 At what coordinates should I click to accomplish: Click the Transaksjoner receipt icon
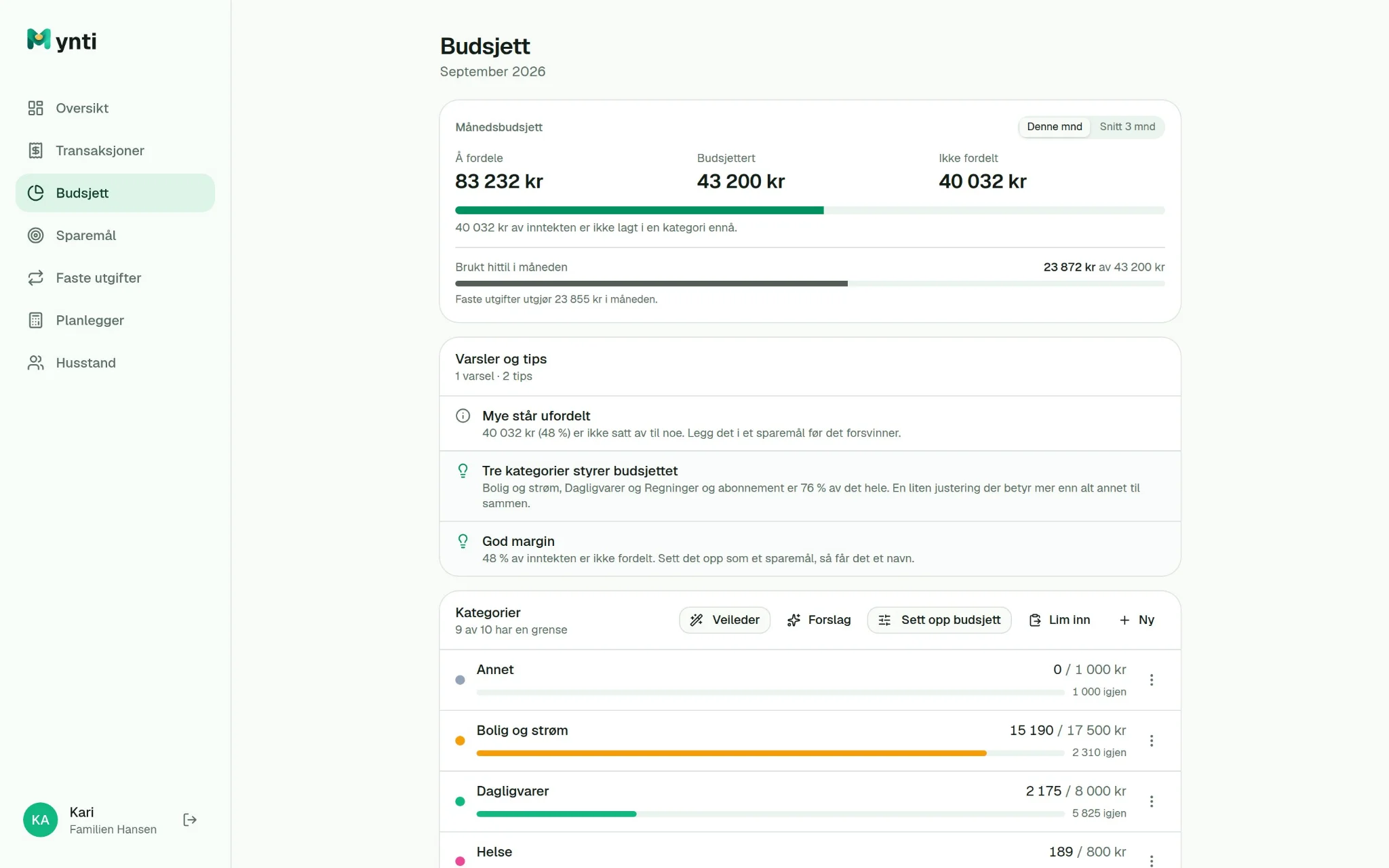pyautogui.click(x=35, y=151)
